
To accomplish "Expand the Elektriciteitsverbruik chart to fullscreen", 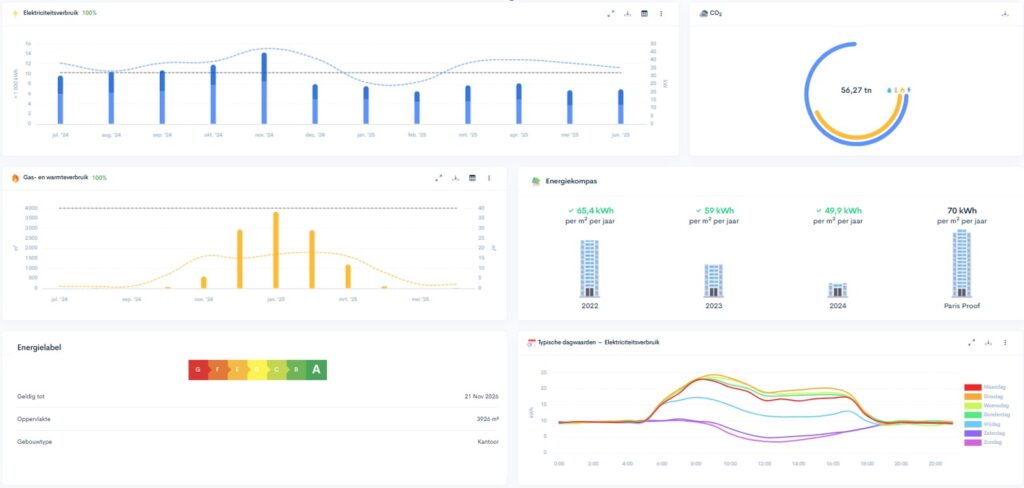I will point(610,14).
